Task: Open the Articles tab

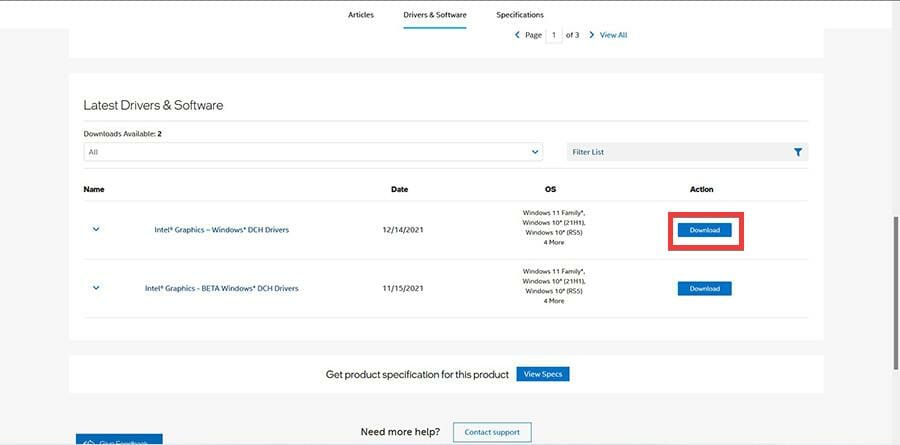Action: click(361, 15)
